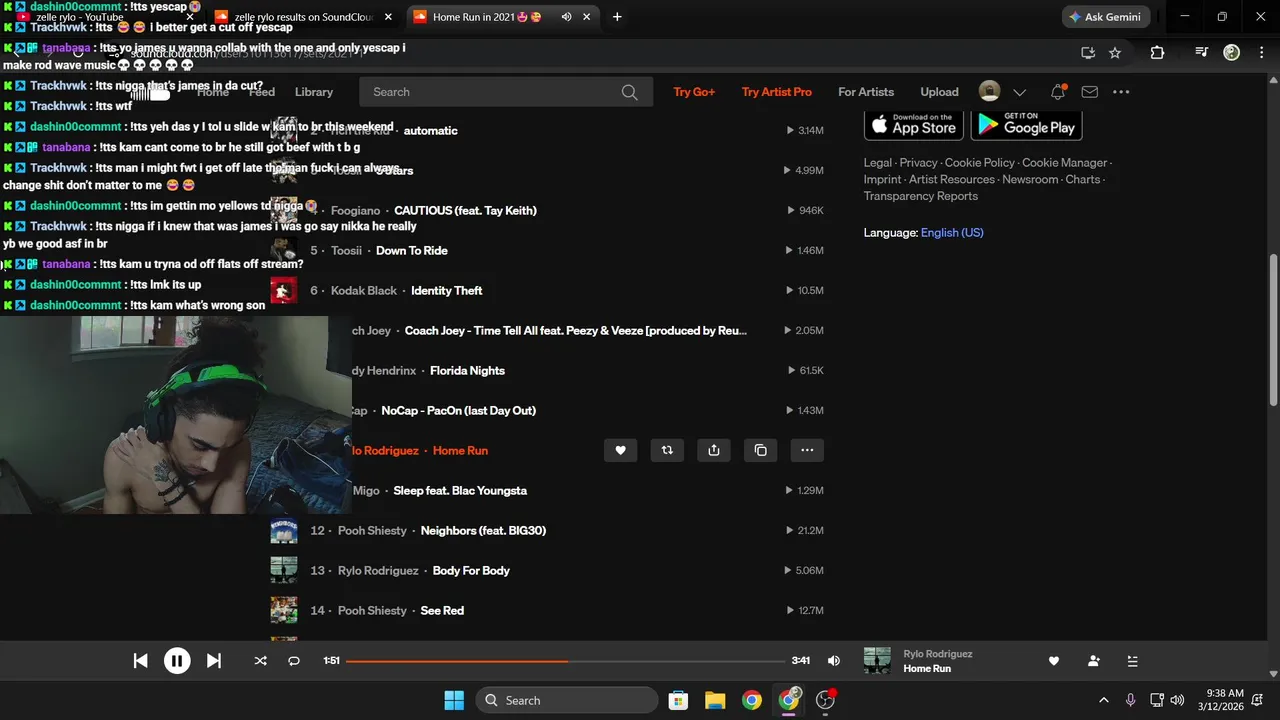Skip to next track in player
Screen dimensions: 1280x720
213,661
